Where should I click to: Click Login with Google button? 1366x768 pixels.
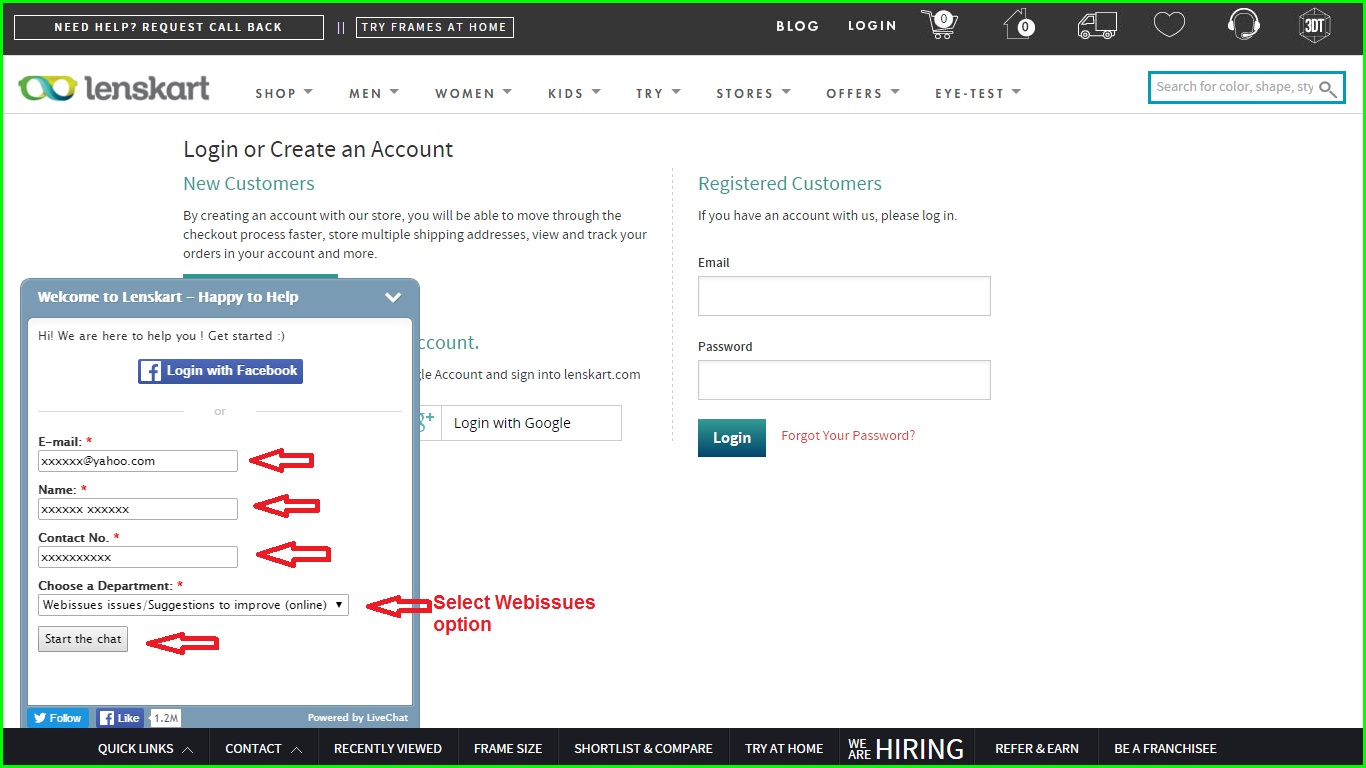pyautogui.click(x=531, y=423)
